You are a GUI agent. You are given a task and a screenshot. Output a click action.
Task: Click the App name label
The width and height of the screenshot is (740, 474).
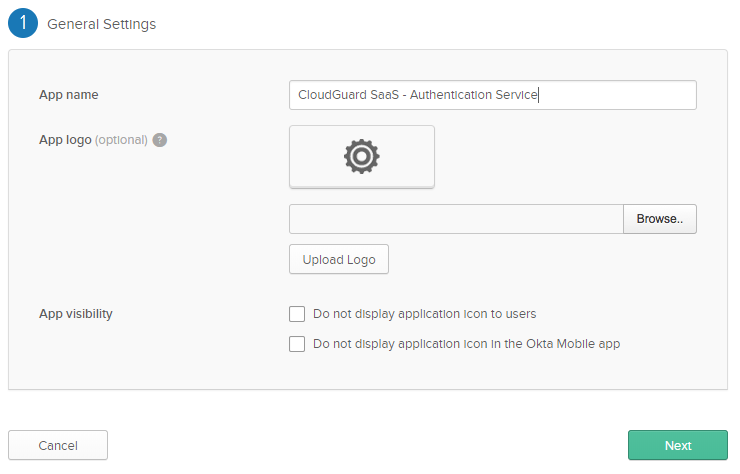click(69, 95)
